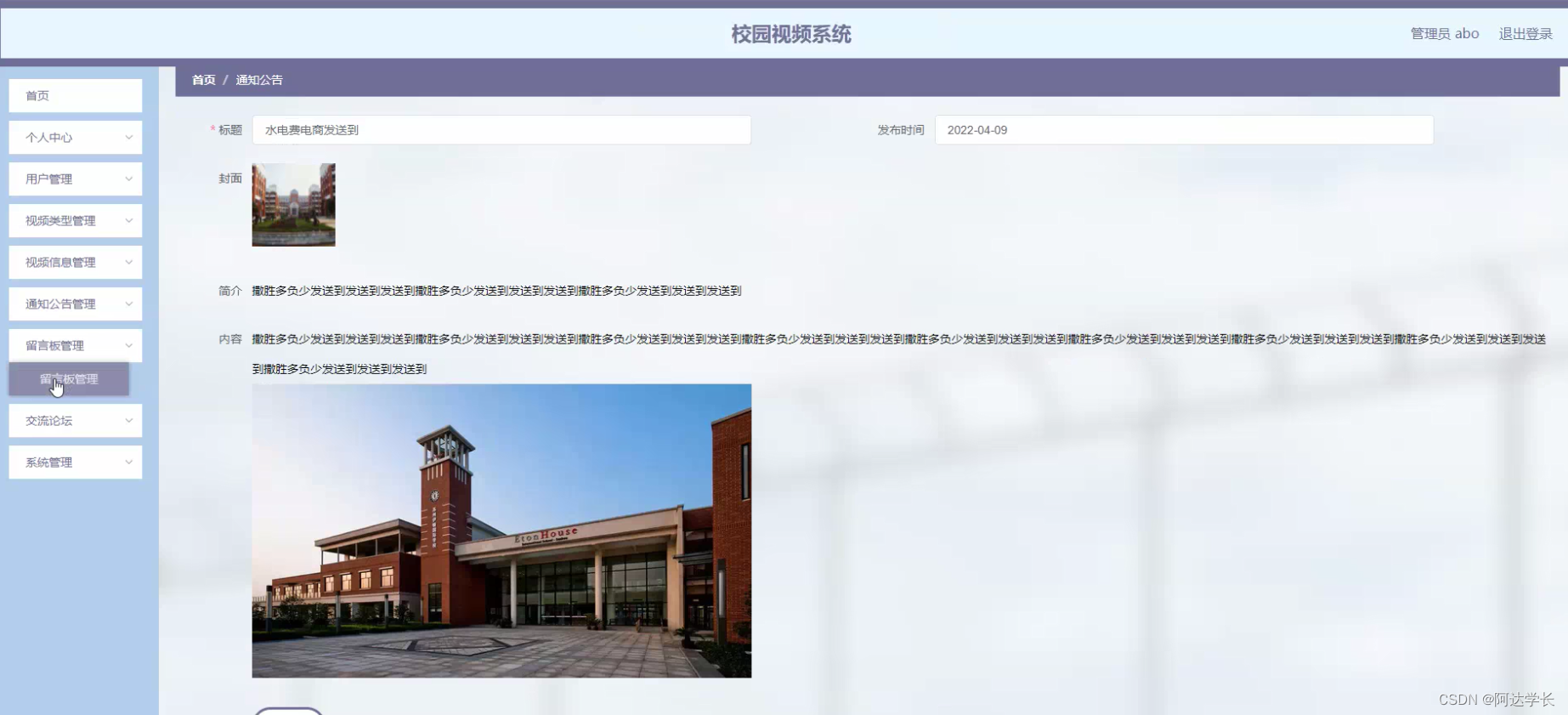Viewport: 1568px width, 715px height.
Task: Expand the 用户管理 chevron arrow
Action: click(x=128, y=179)
